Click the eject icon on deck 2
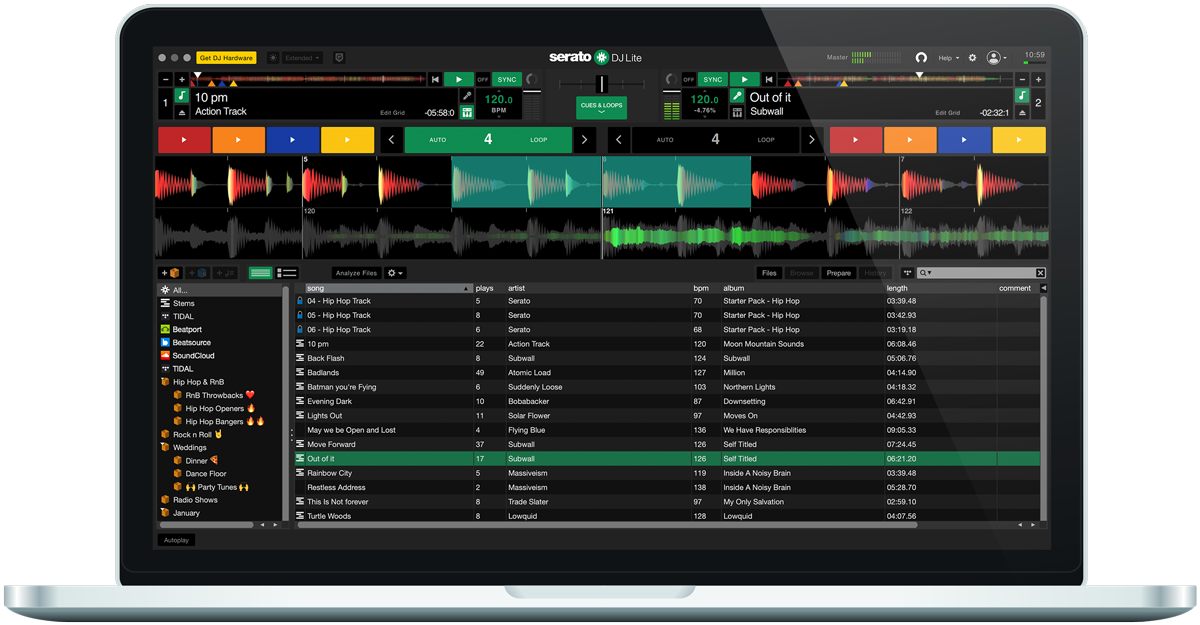 point(1022,112)
